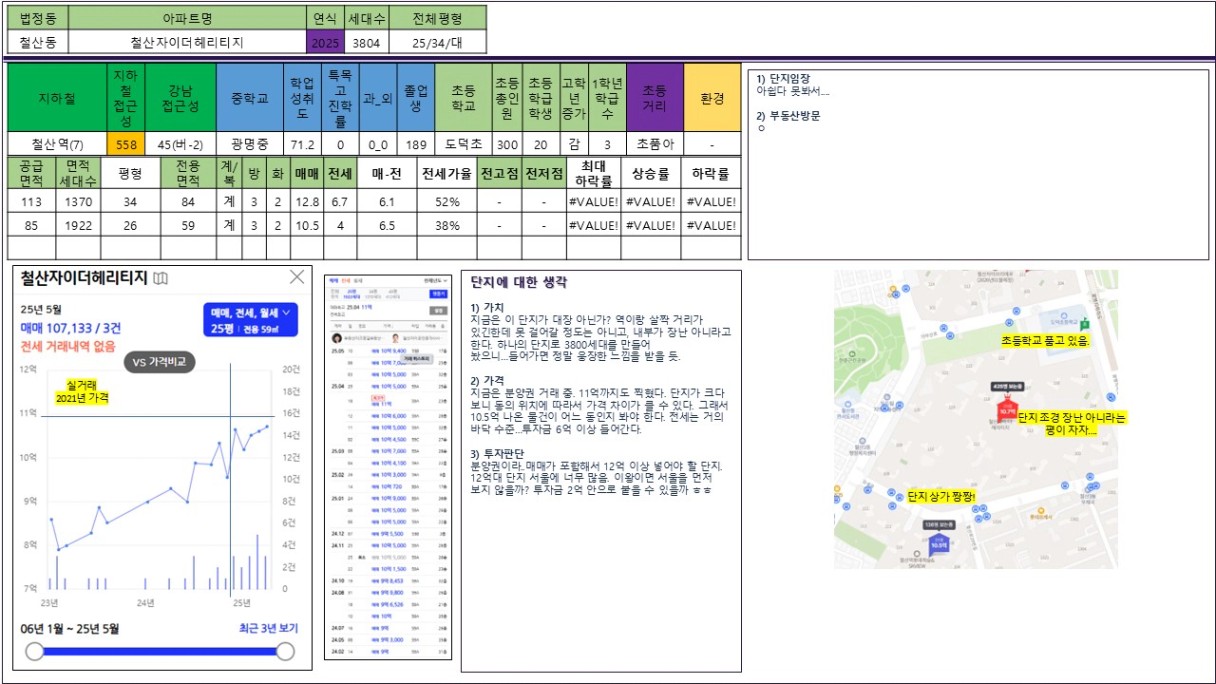Click the 전고점 column header
Image resolution: width=1216 pixels, height=684 pixels.
498,173
